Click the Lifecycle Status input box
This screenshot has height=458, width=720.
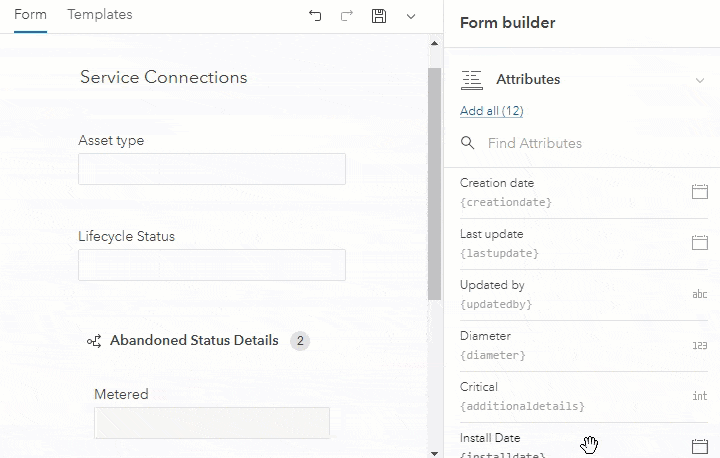(212, 265)
